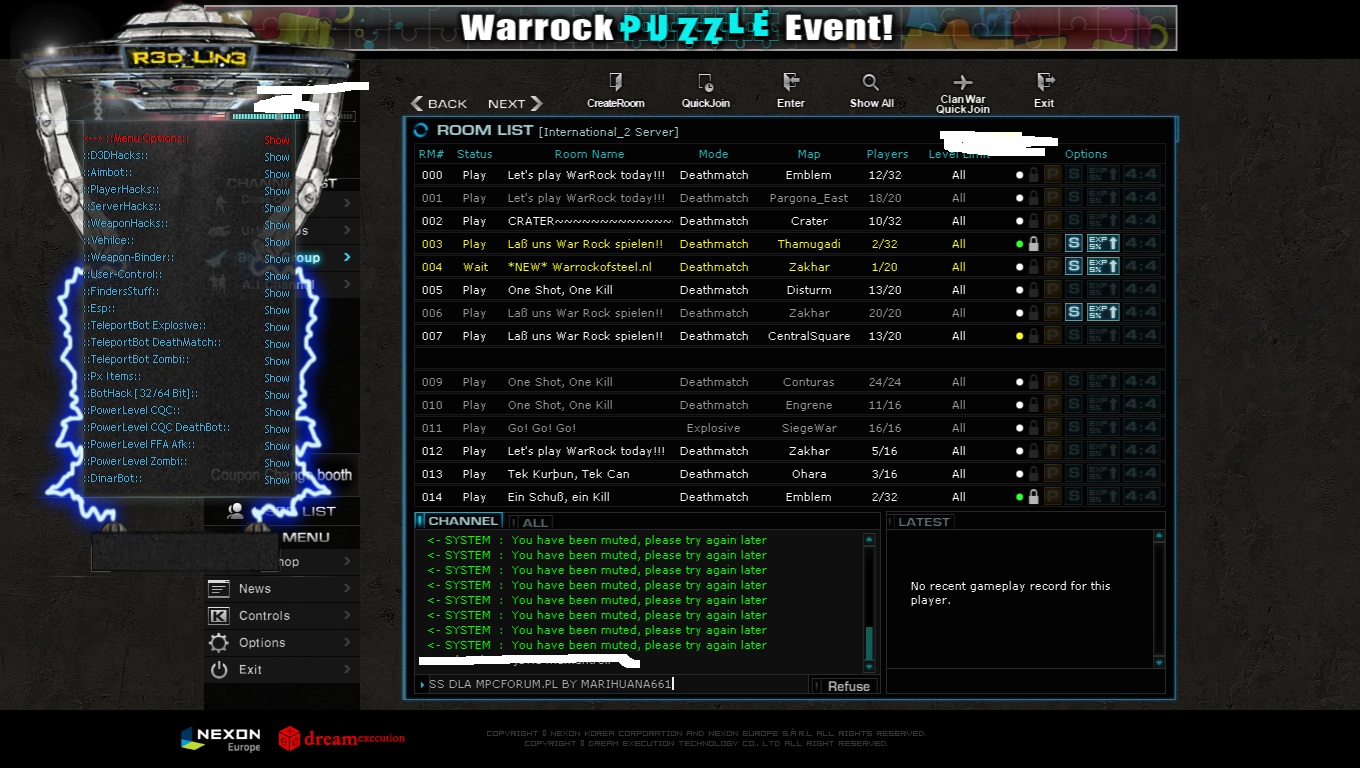
Task: Click the EXP 5% boost icon on room 004
Action: click(1103, 267)
